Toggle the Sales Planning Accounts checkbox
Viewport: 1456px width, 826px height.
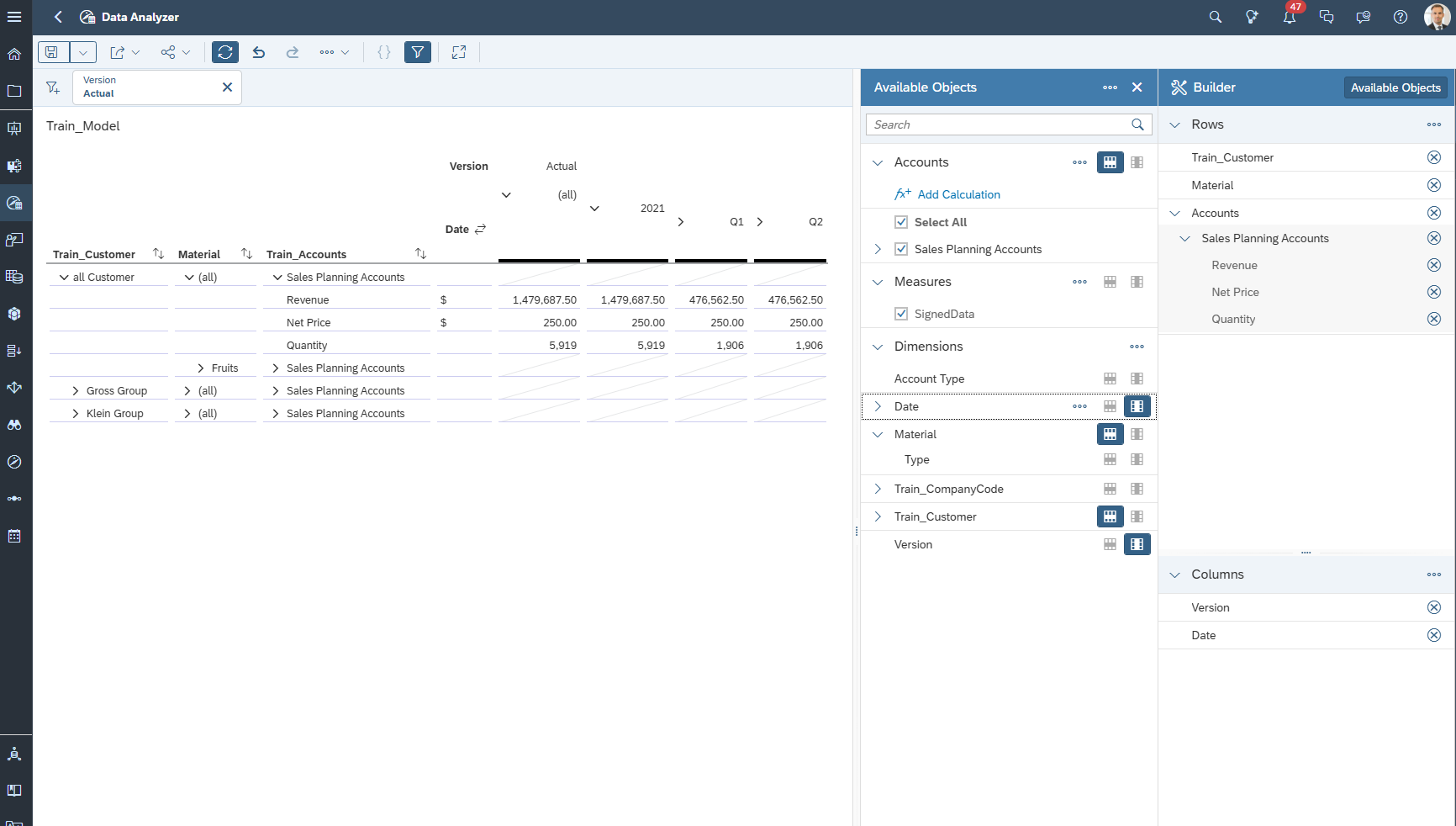coord(901,249)
